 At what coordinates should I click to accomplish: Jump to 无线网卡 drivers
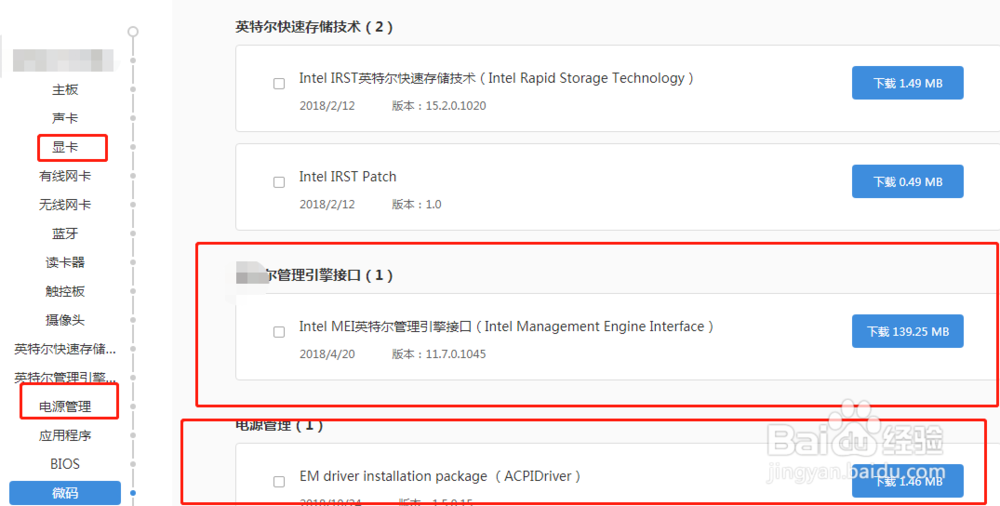pos(65,205)
